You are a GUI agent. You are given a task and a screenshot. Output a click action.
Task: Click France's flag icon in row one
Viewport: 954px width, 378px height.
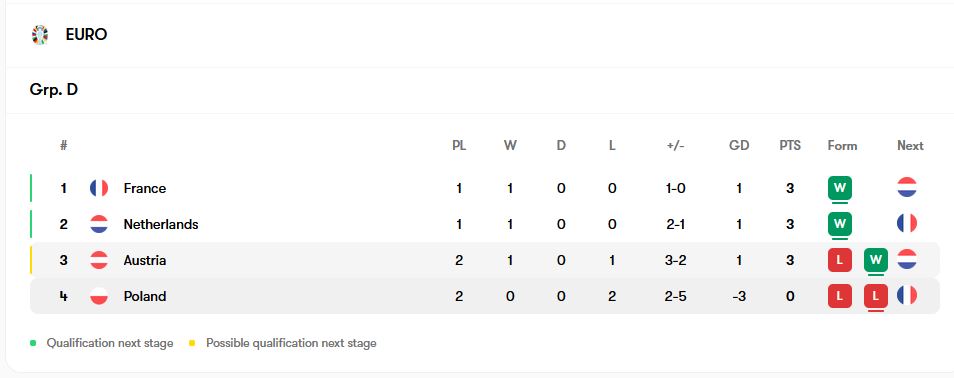[x=99, y=188]
